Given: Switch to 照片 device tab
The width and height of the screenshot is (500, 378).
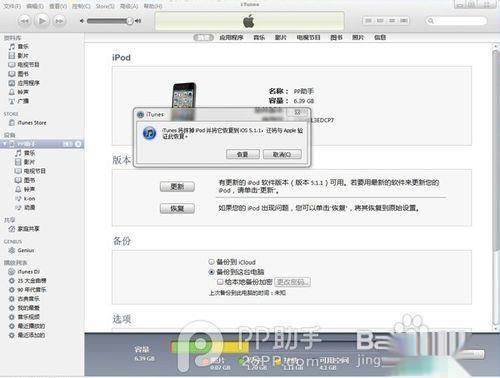Looking at the screenshot, I should tap(358, 37).
